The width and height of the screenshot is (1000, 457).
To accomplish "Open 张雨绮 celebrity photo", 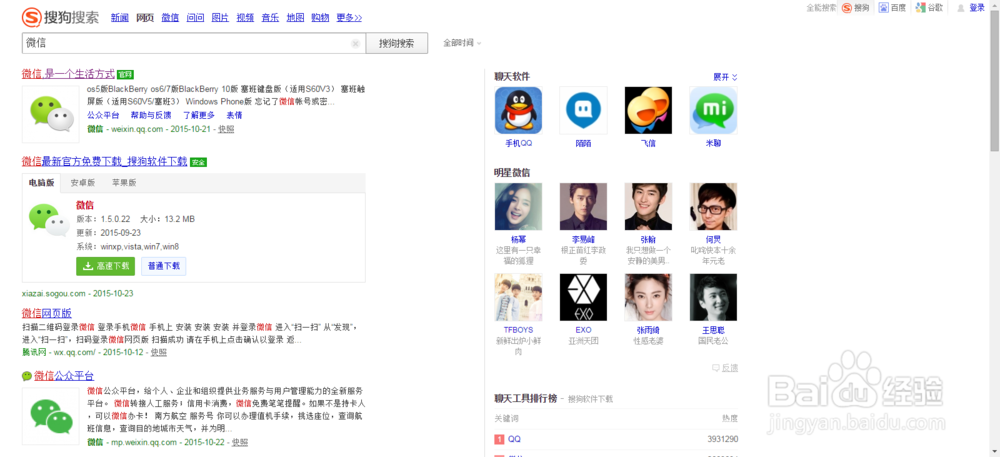I will click(x=648, y=297).
